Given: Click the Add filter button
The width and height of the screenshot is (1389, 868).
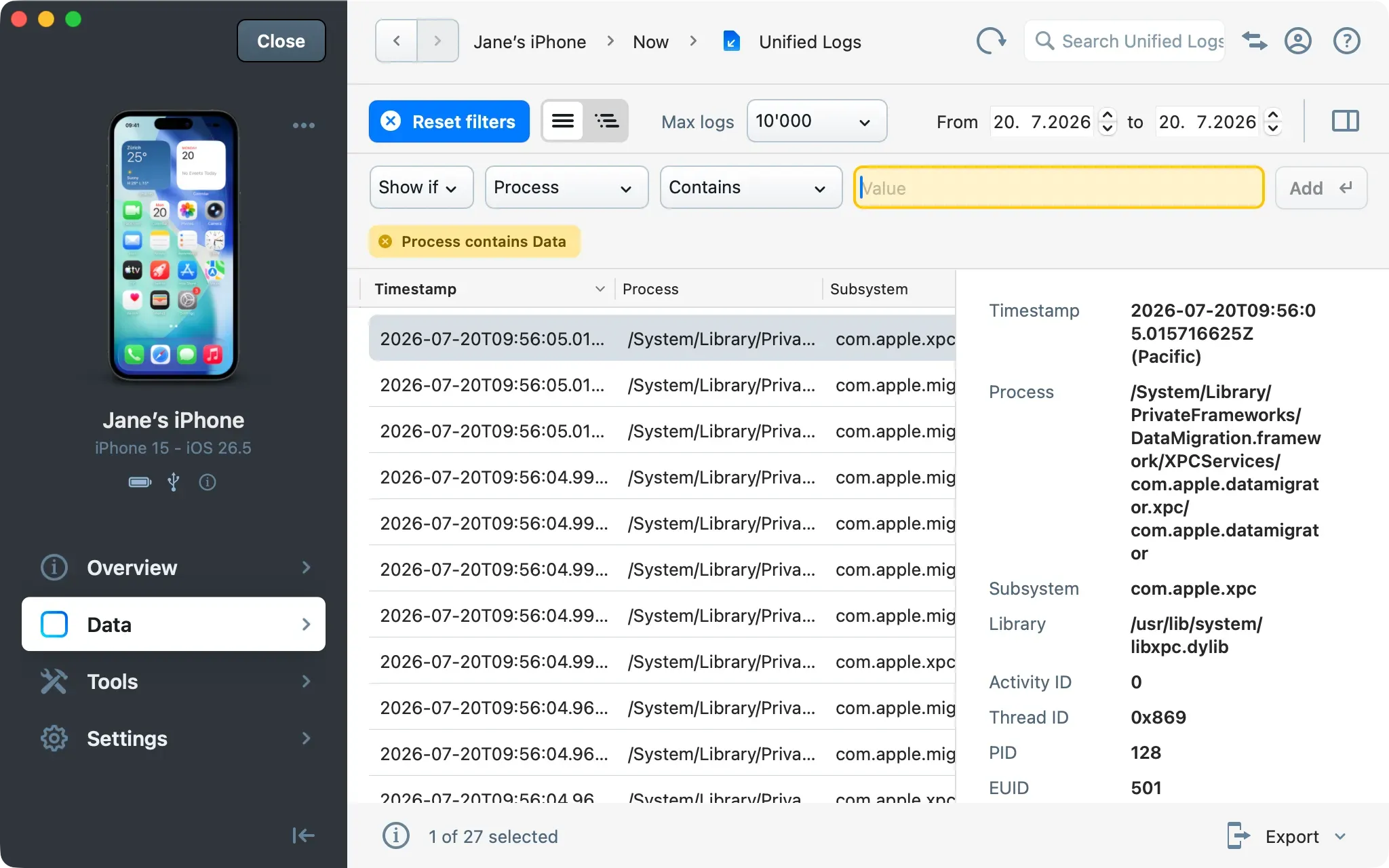Looking at the screenshot, I should (x=1321, y=188).
